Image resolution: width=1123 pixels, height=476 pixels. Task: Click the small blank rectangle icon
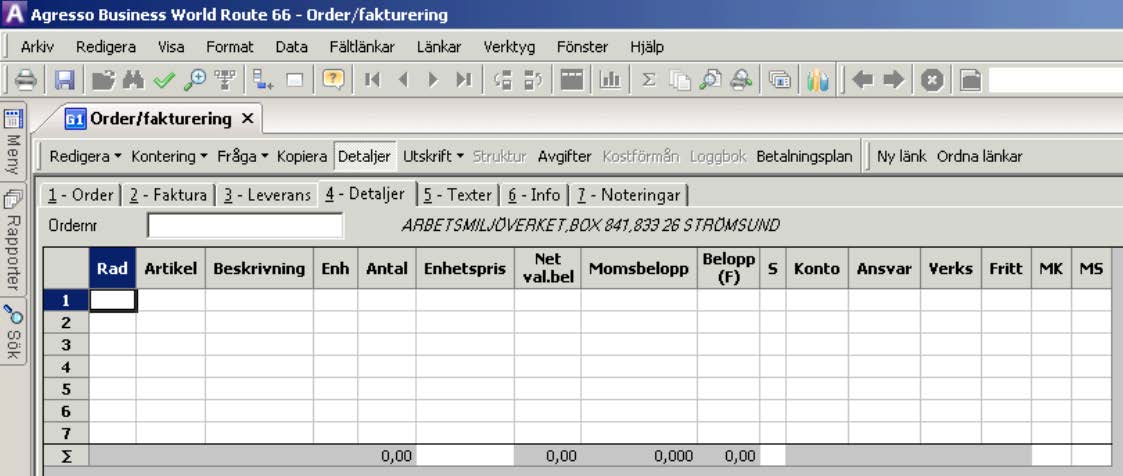(x=294, y=79)
